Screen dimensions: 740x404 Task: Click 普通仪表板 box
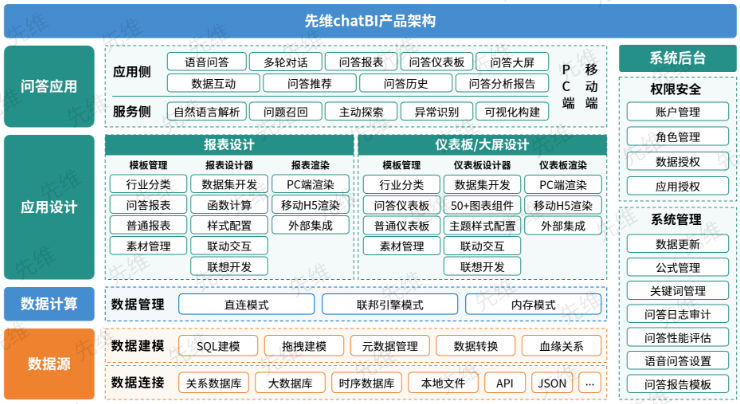click(402, 226)
